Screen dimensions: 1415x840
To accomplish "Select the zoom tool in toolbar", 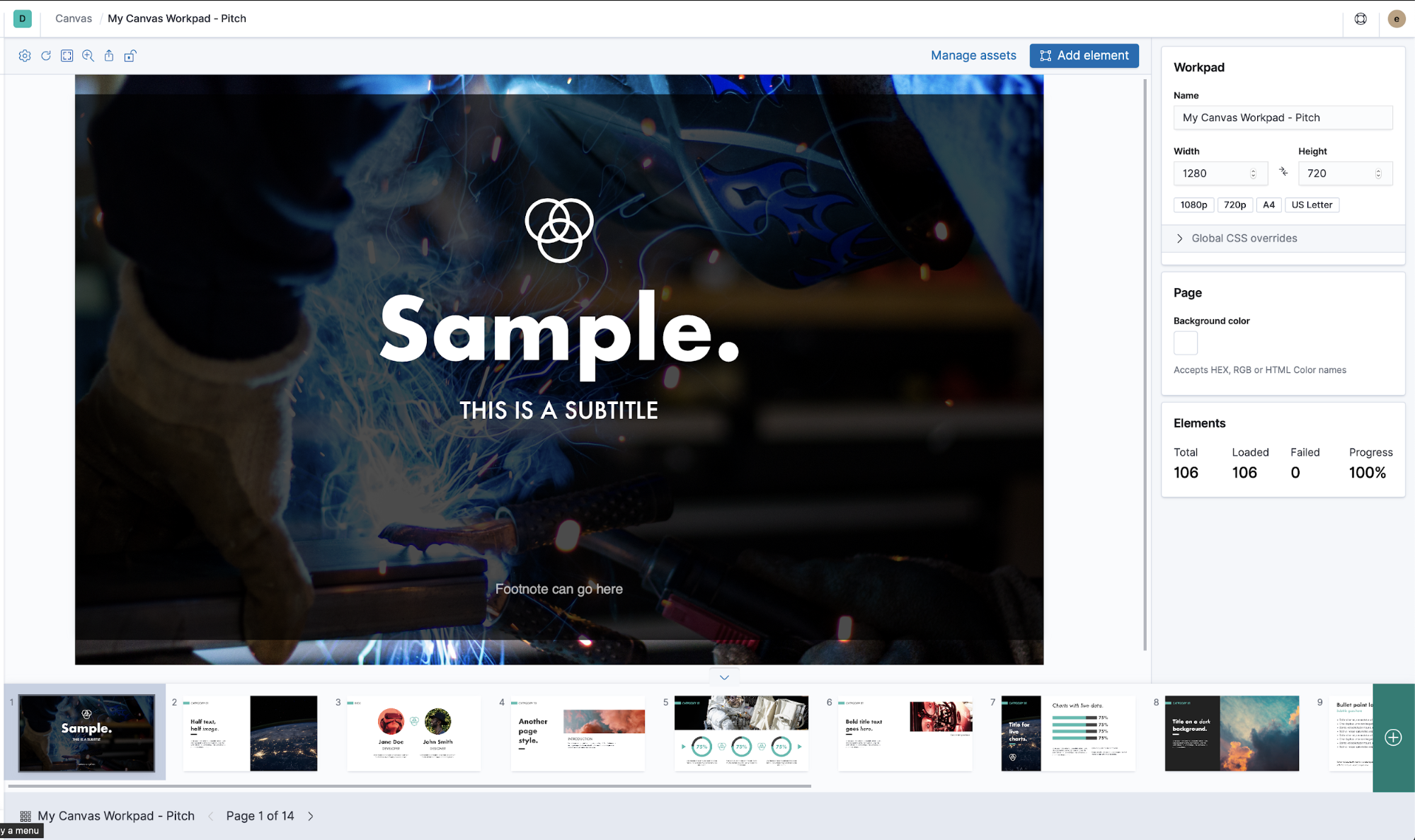I will [88, 55].
